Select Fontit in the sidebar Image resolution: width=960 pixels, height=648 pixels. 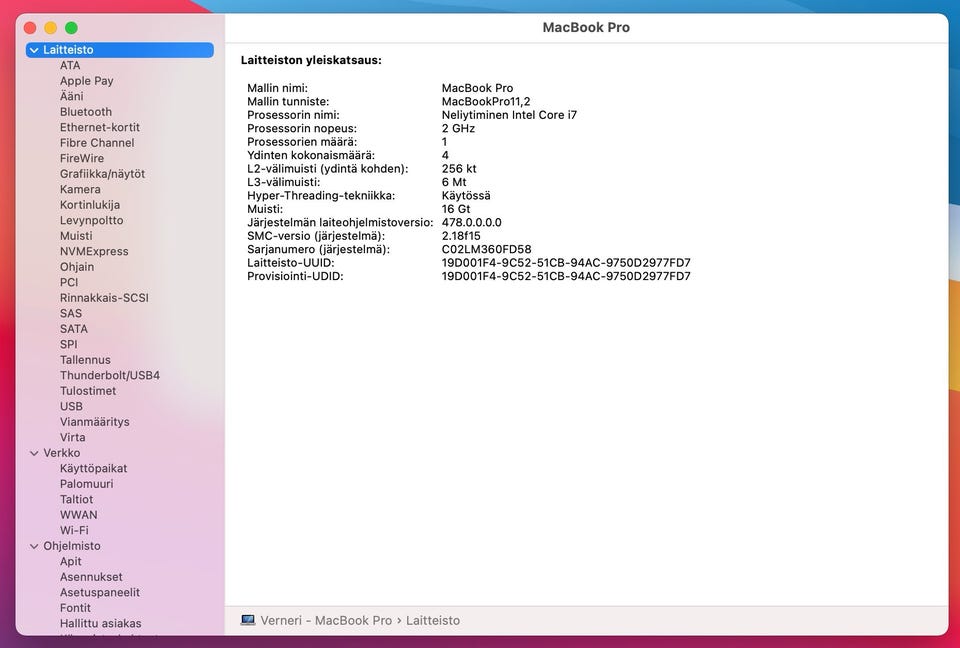(75, 608)
